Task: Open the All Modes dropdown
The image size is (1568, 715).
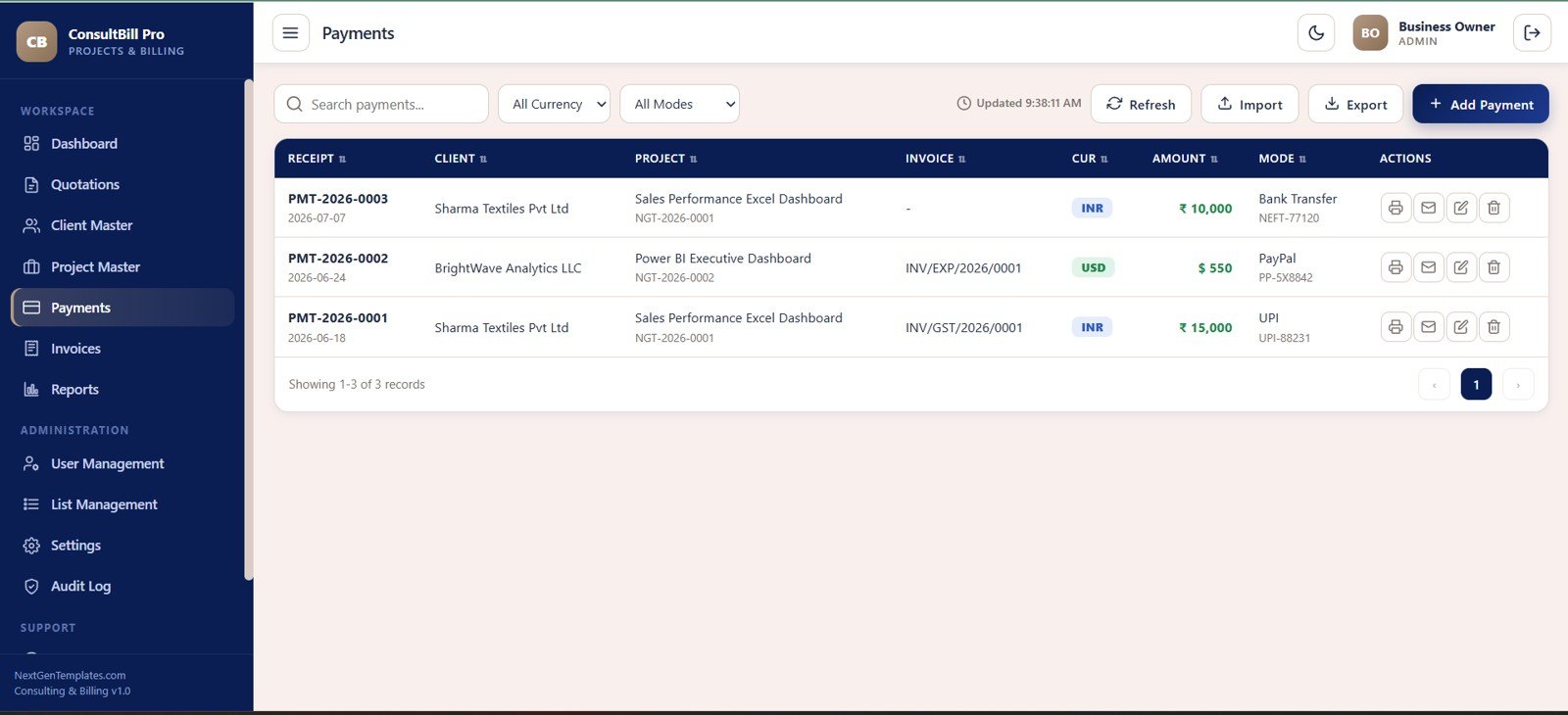Action: (x=679, y=104)
